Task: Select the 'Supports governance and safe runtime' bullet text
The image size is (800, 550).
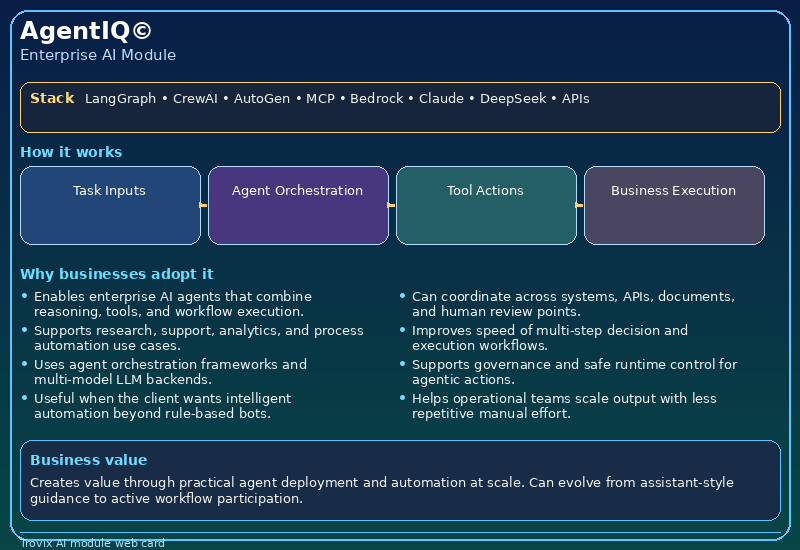Action: (x=574, y=372)
